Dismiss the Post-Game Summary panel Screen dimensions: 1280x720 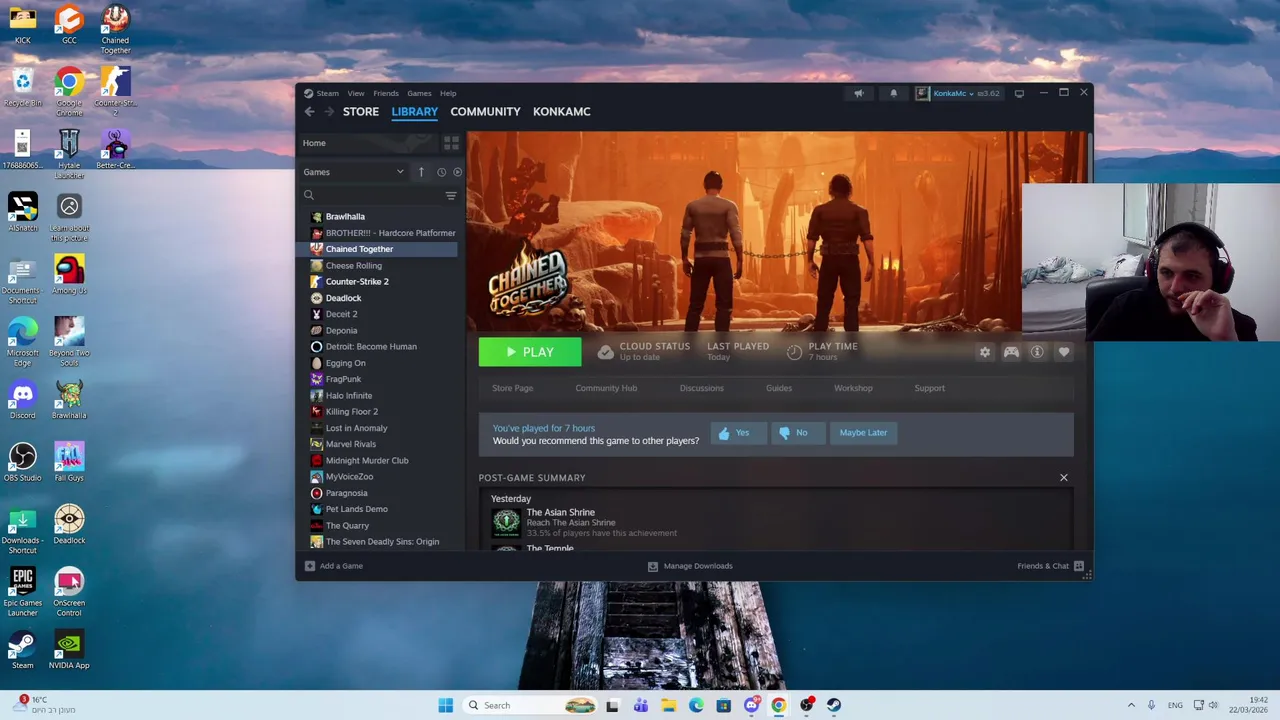point(1063,478)
